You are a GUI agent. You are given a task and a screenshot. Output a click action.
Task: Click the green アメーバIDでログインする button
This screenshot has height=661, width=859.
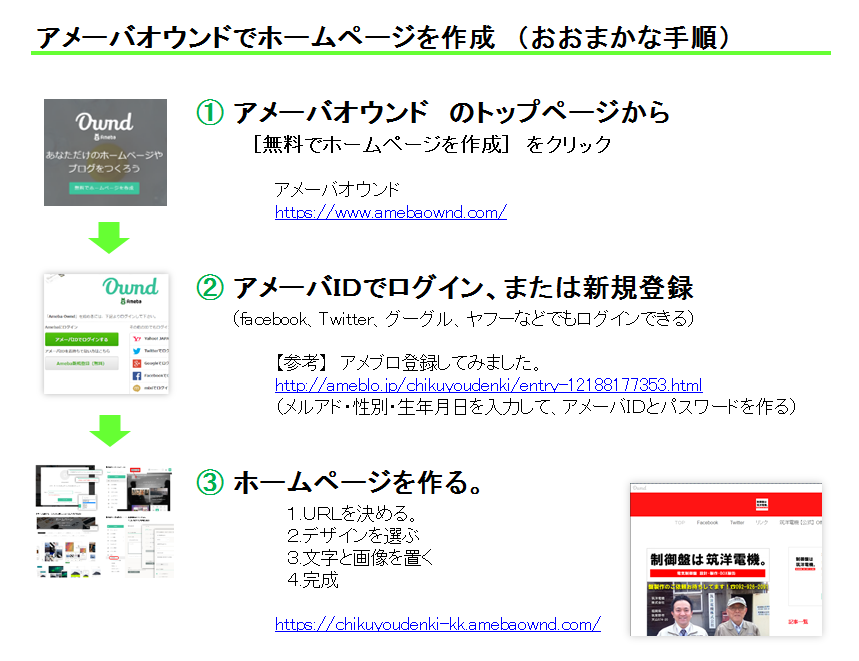pos(82,340)
